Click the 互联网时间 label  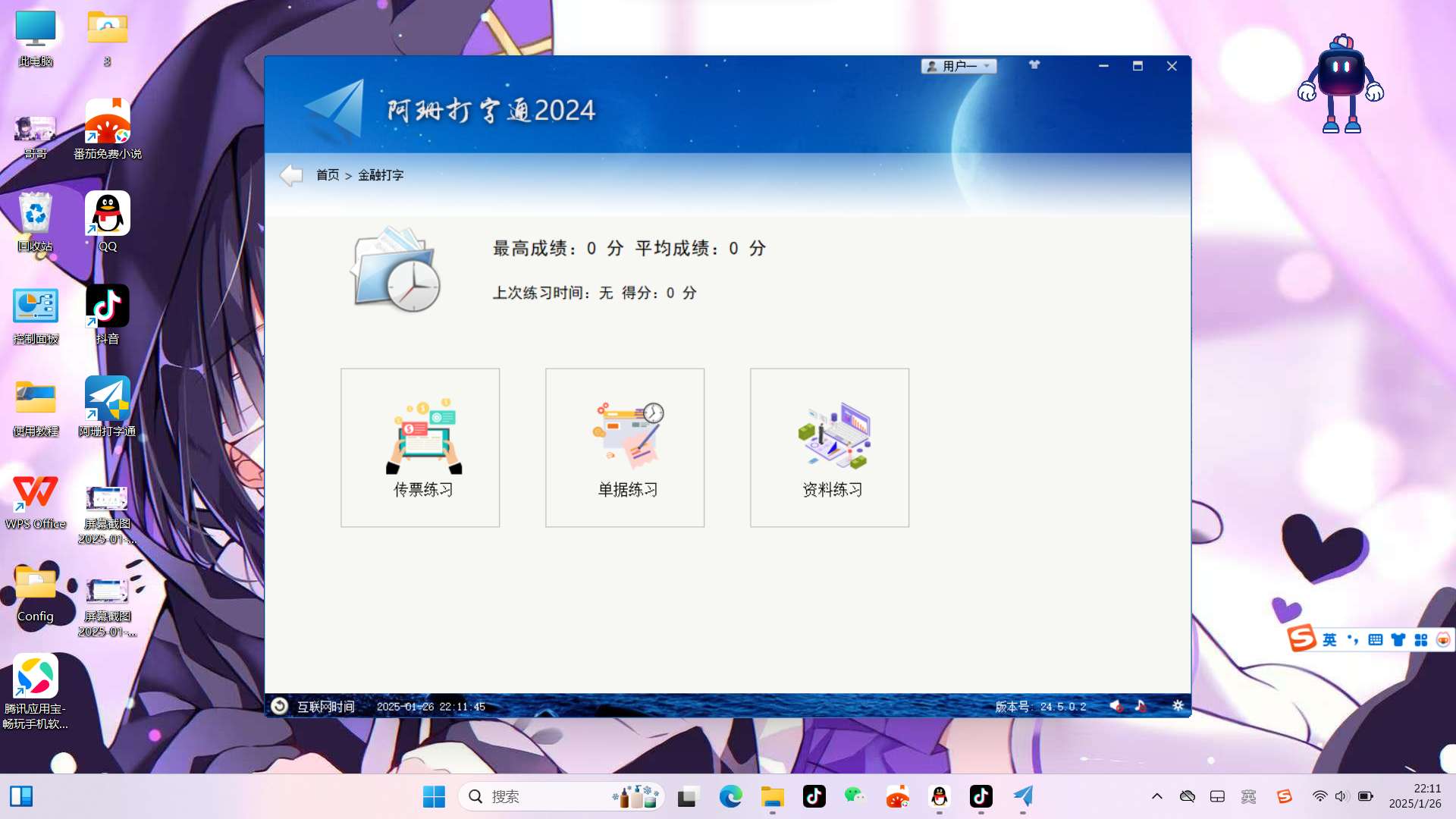tap(326, 707)
